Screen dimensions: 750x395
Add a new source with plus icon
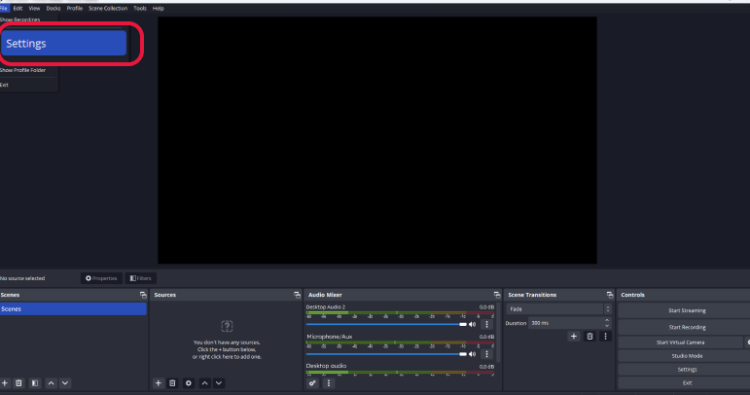tap(158, 383)
